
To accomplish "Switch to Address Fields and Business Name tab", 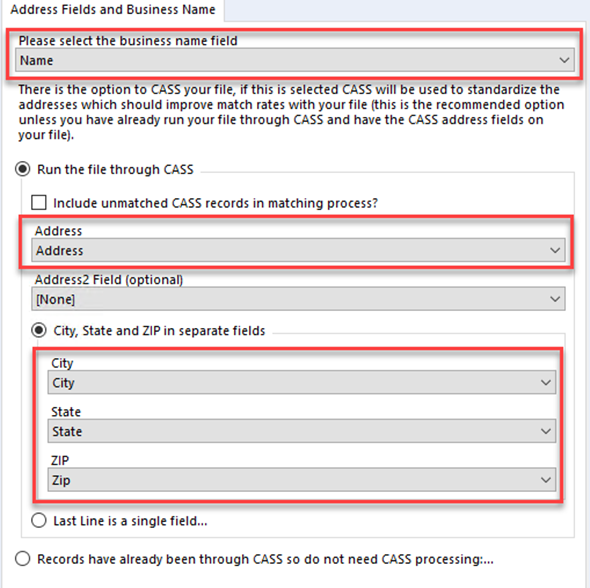I will point(113,9).
